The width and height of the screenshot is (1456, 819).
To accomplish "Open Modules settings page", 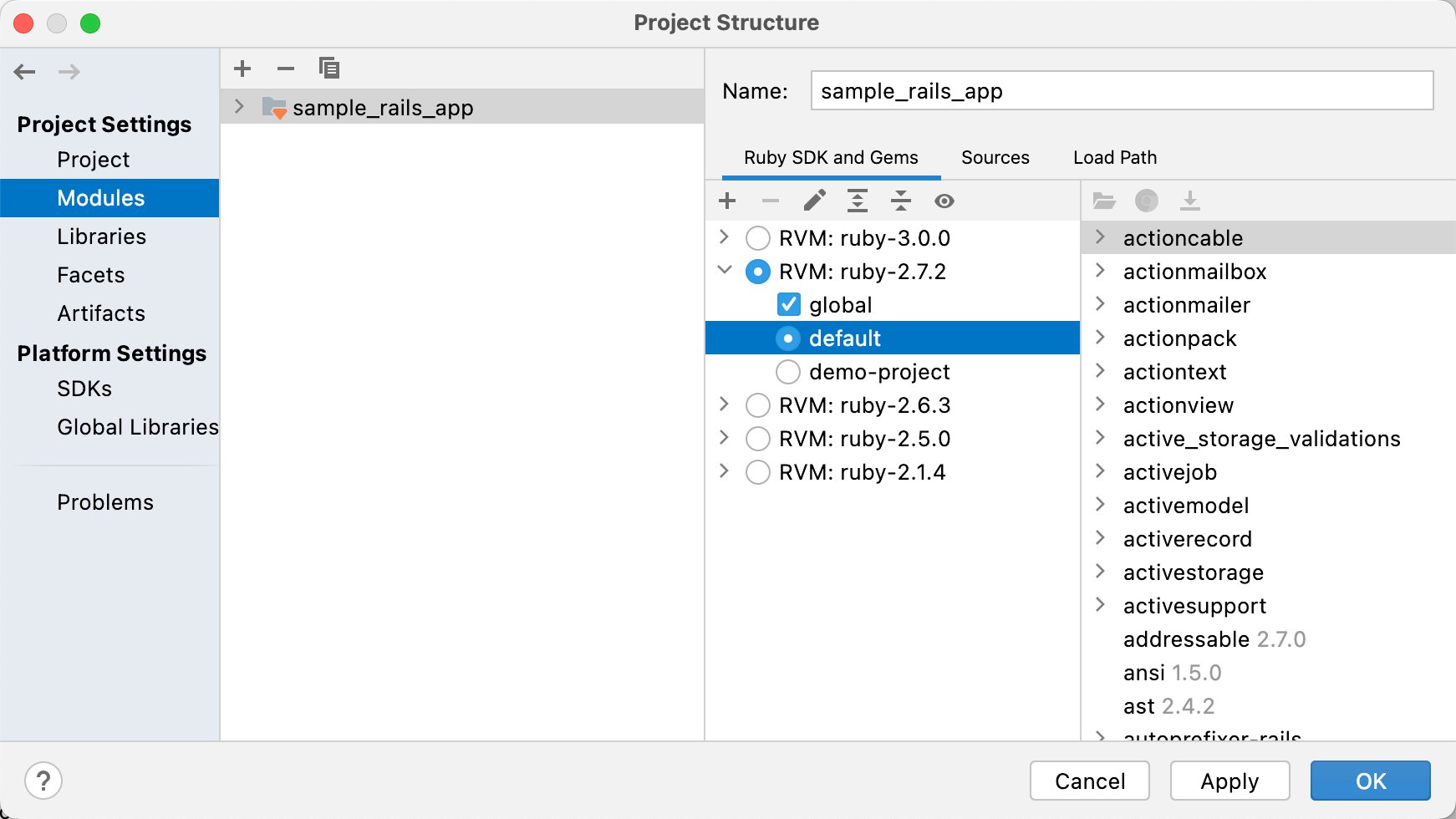I will point(109,198).
